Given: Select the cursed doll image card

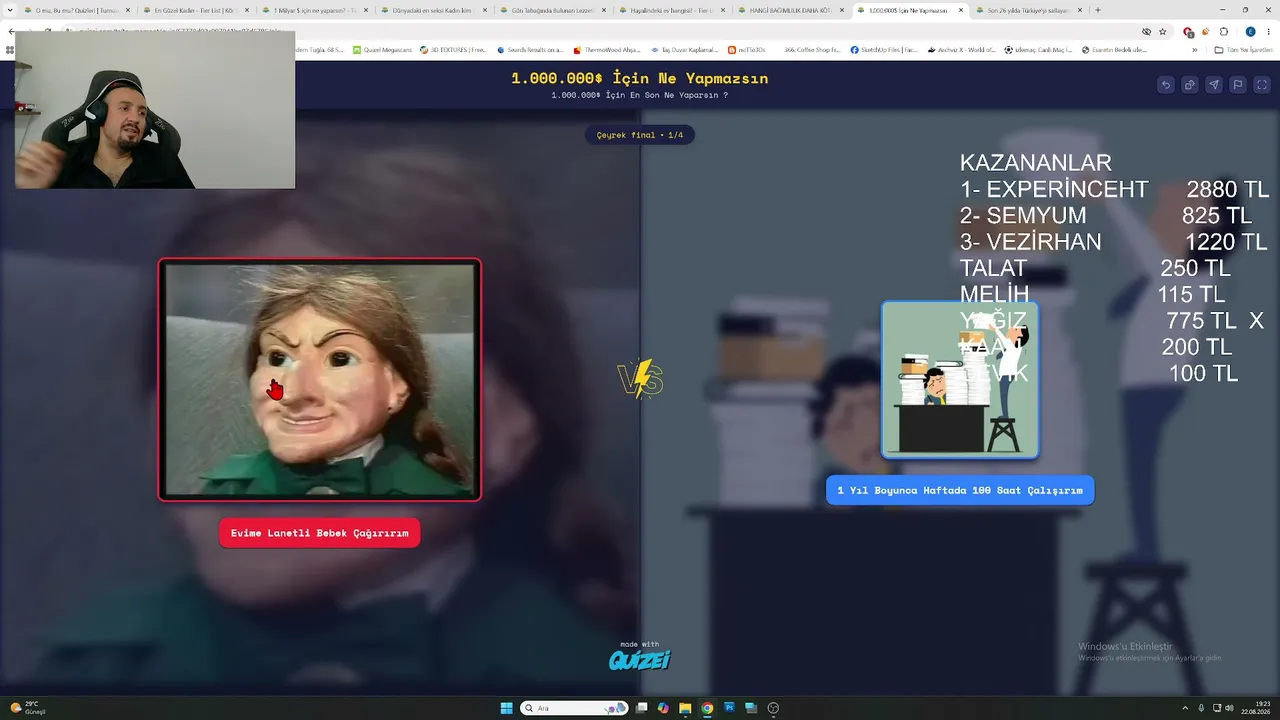Looking at the screenshot, I should click(320, 380).
